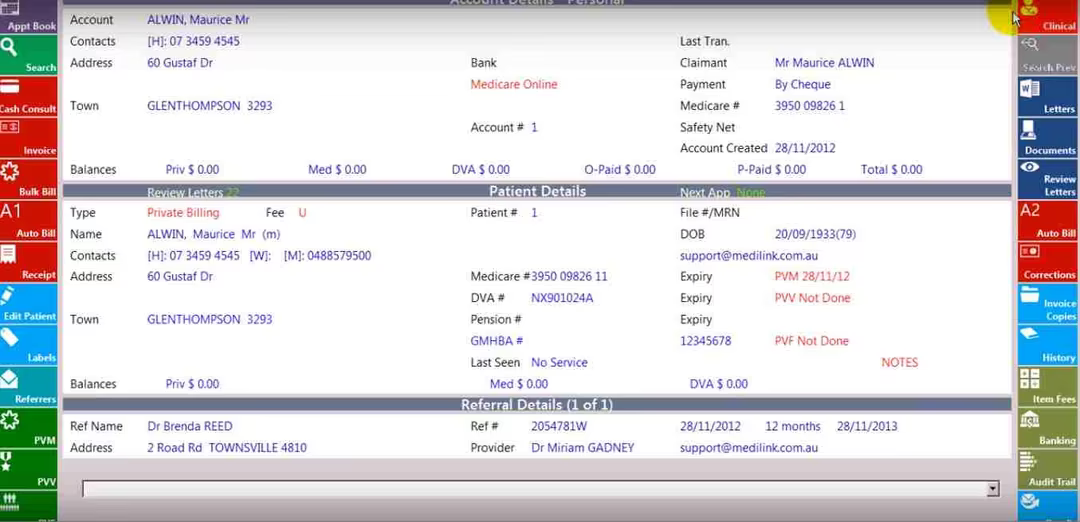Open the Cash Consult tool
Viewport: 1080px width, 522px height.
29,96
